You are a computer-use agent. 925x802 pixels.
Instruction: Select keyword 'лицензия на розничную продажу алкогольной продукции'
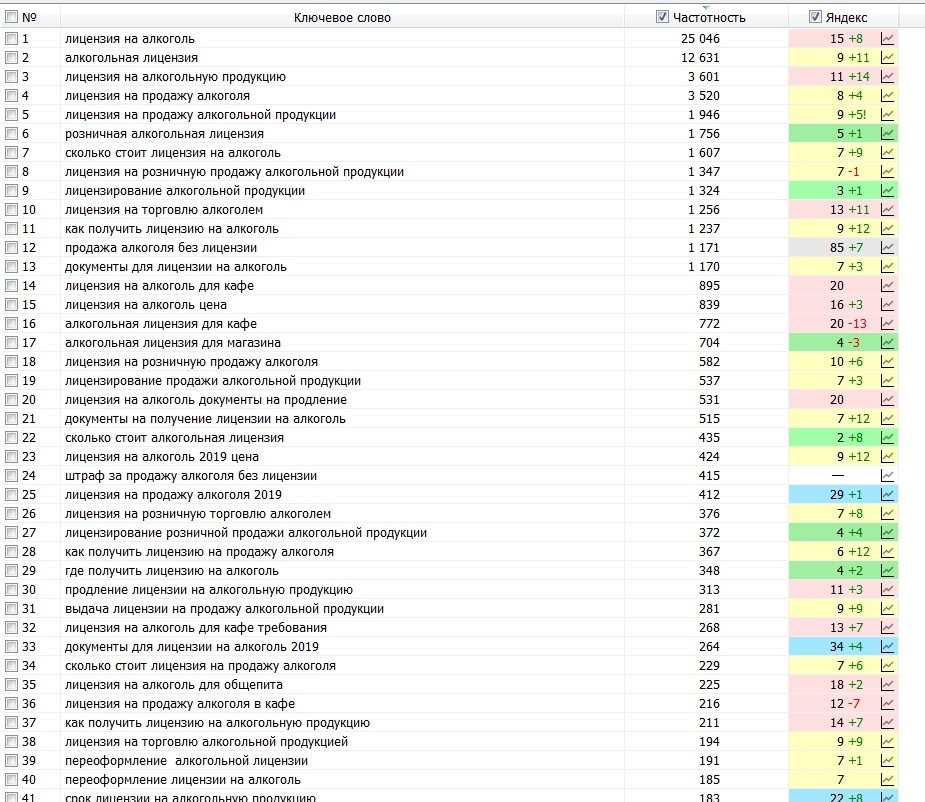click(234, 172)
